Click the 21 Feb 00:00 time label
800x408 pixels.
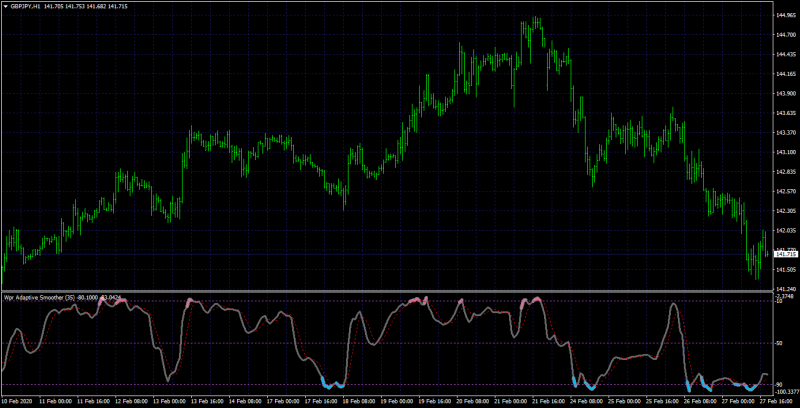coord(512,402)
